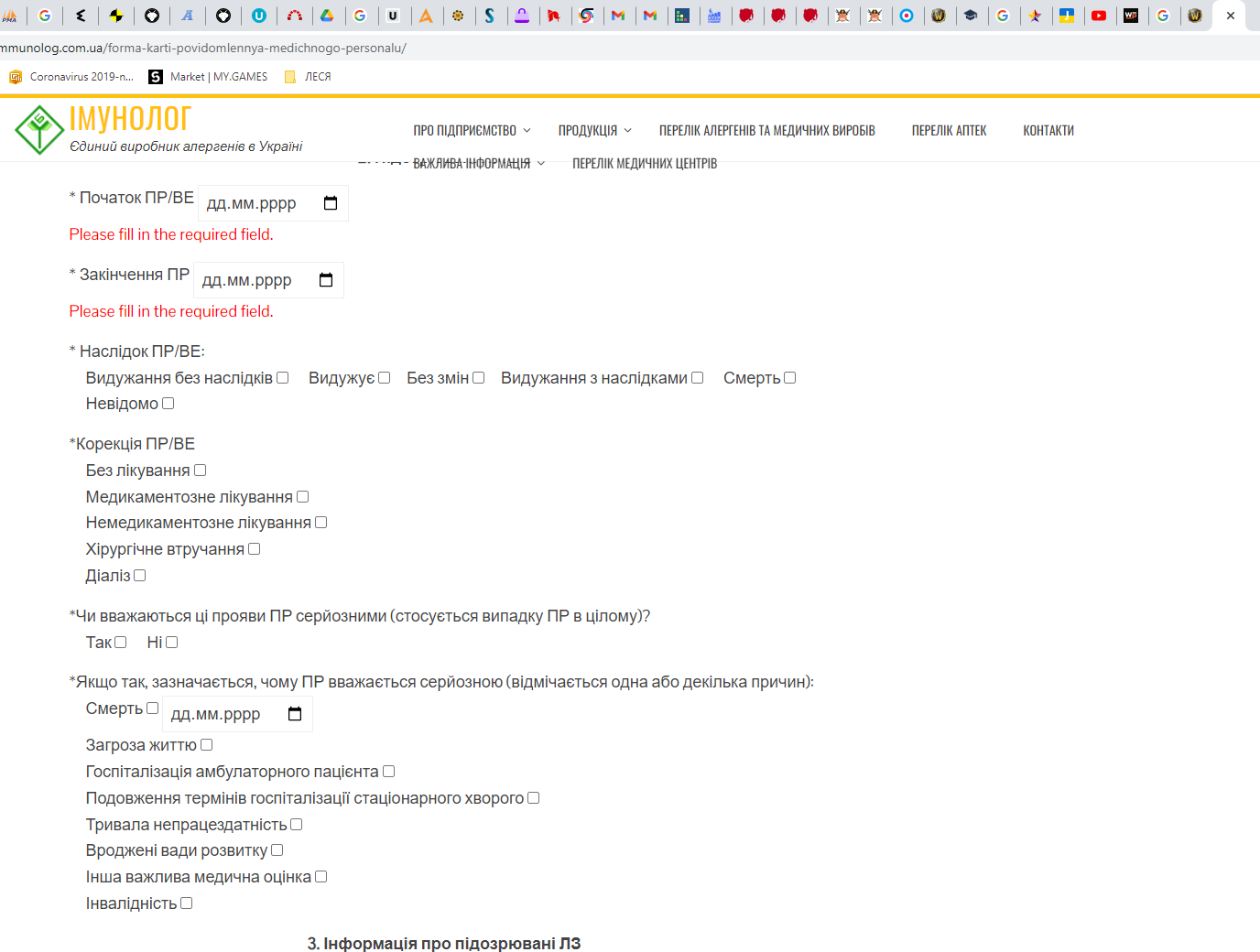The image size is (1260, 952).
Task: Switch to the YouTube browser tab
Action: pyautogui.click(x=1099, y=16)
